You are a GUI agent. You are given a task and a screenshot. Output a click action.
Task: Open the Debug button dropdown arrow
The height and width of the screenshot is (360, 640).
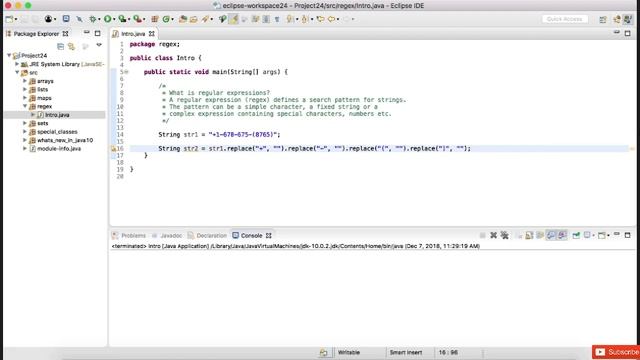coord(99,19)
